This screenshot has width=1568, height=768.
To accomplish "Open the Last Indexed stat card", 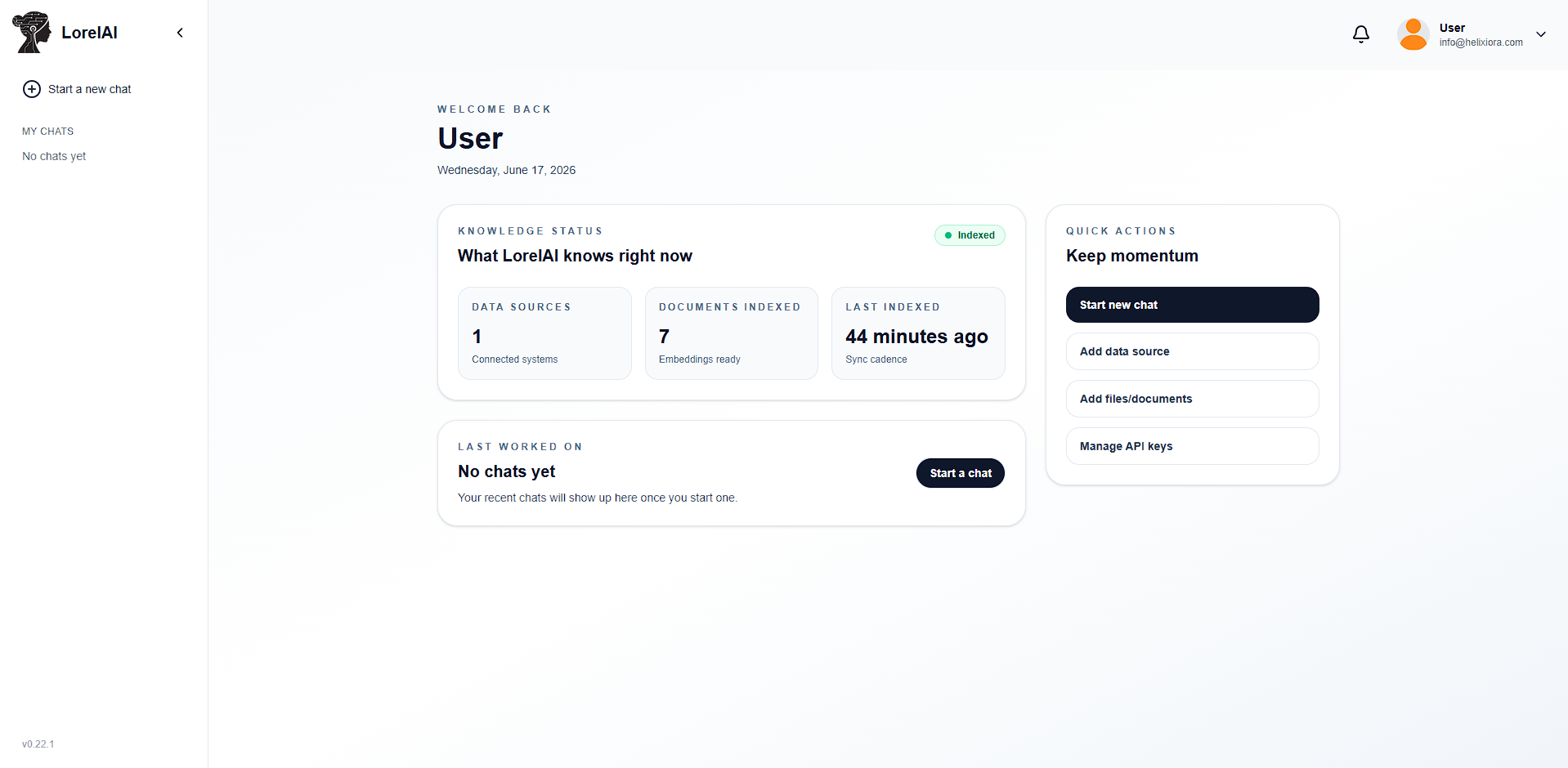I will point(918,333).
